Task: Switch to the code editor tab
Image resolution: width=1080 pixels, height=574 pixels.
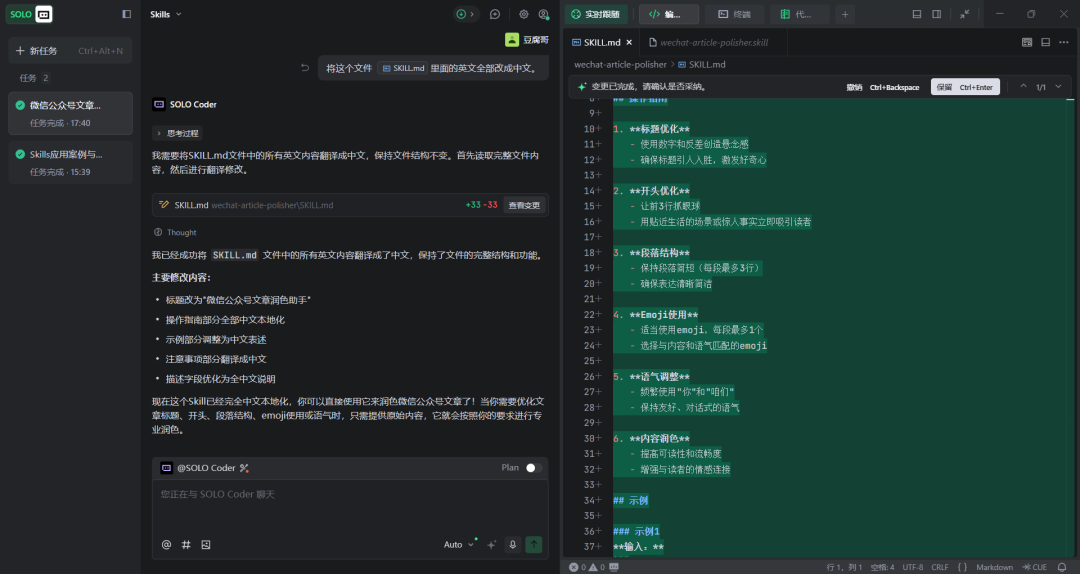Action: point(669,14)
